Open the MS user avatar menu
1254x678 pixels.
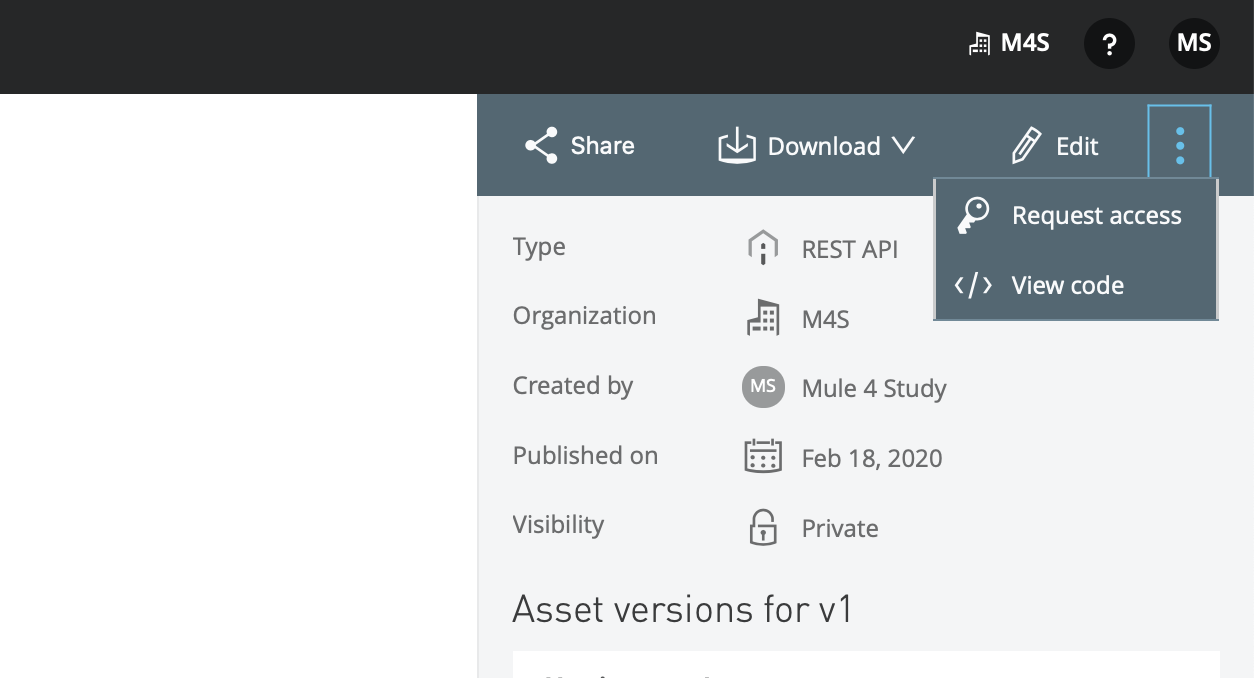coord(1194,44)
